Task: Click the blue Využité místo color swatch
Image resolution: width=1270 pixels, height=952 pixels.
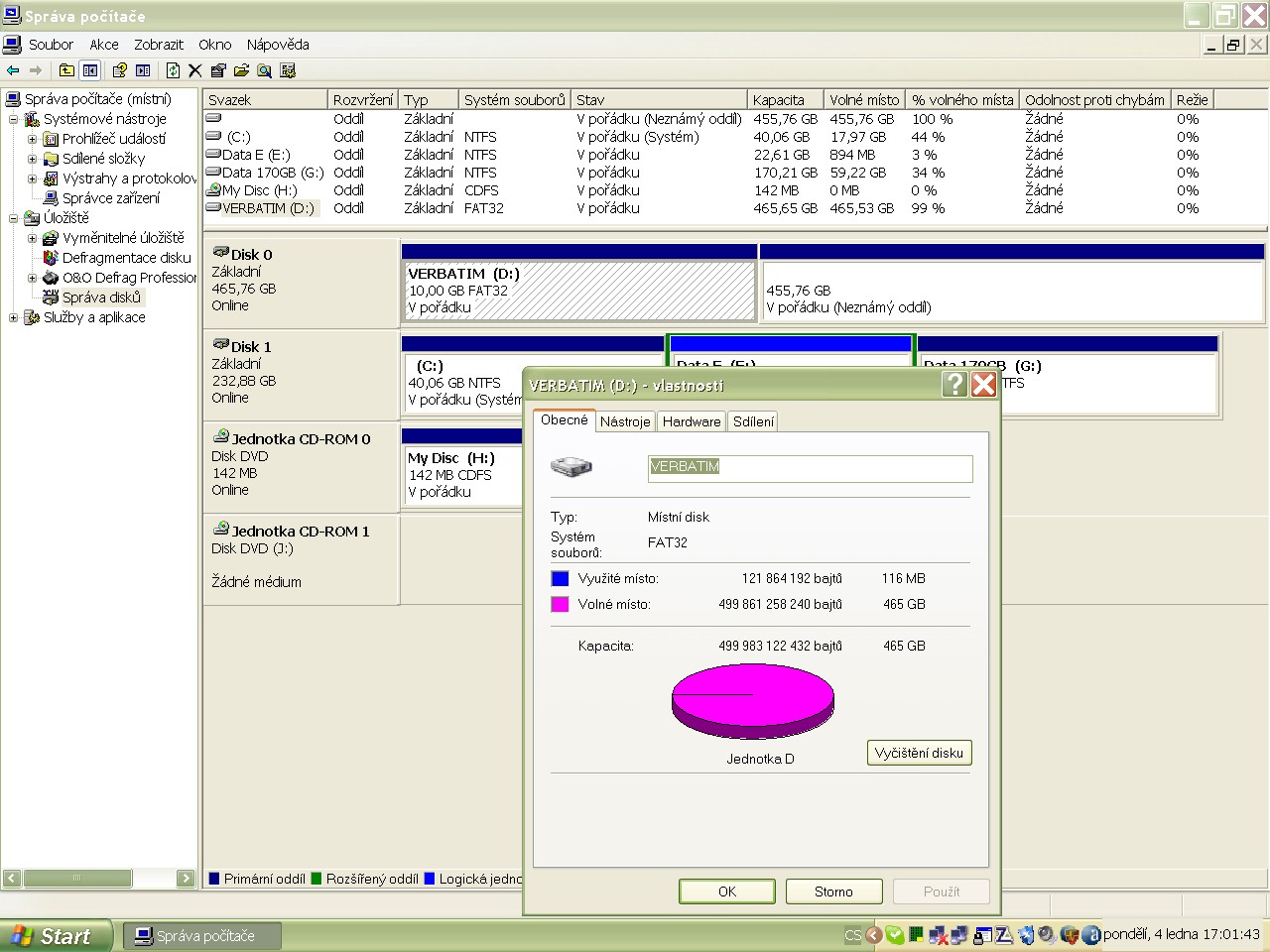Action: 560,578
